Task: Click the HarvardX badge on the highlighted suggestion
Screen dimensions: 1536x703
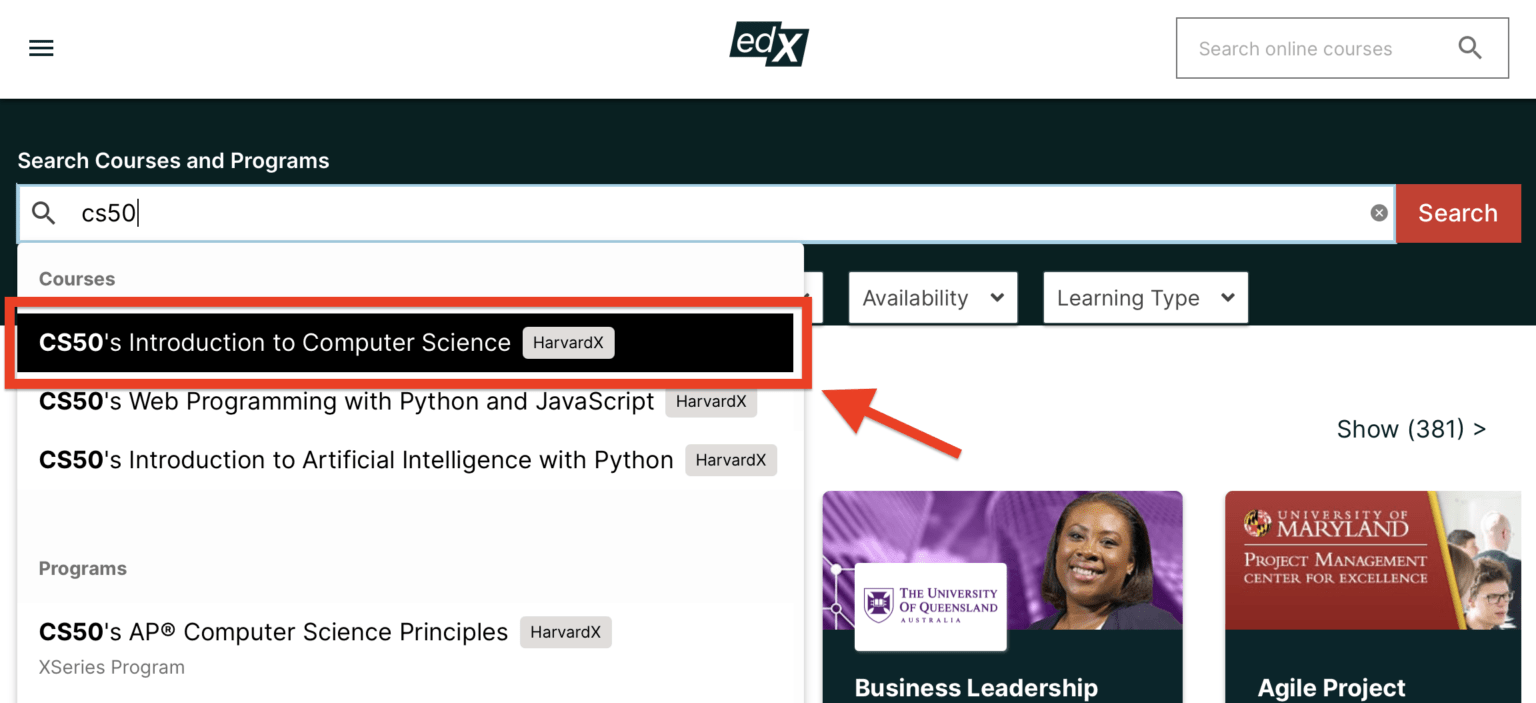Action: 568,342
